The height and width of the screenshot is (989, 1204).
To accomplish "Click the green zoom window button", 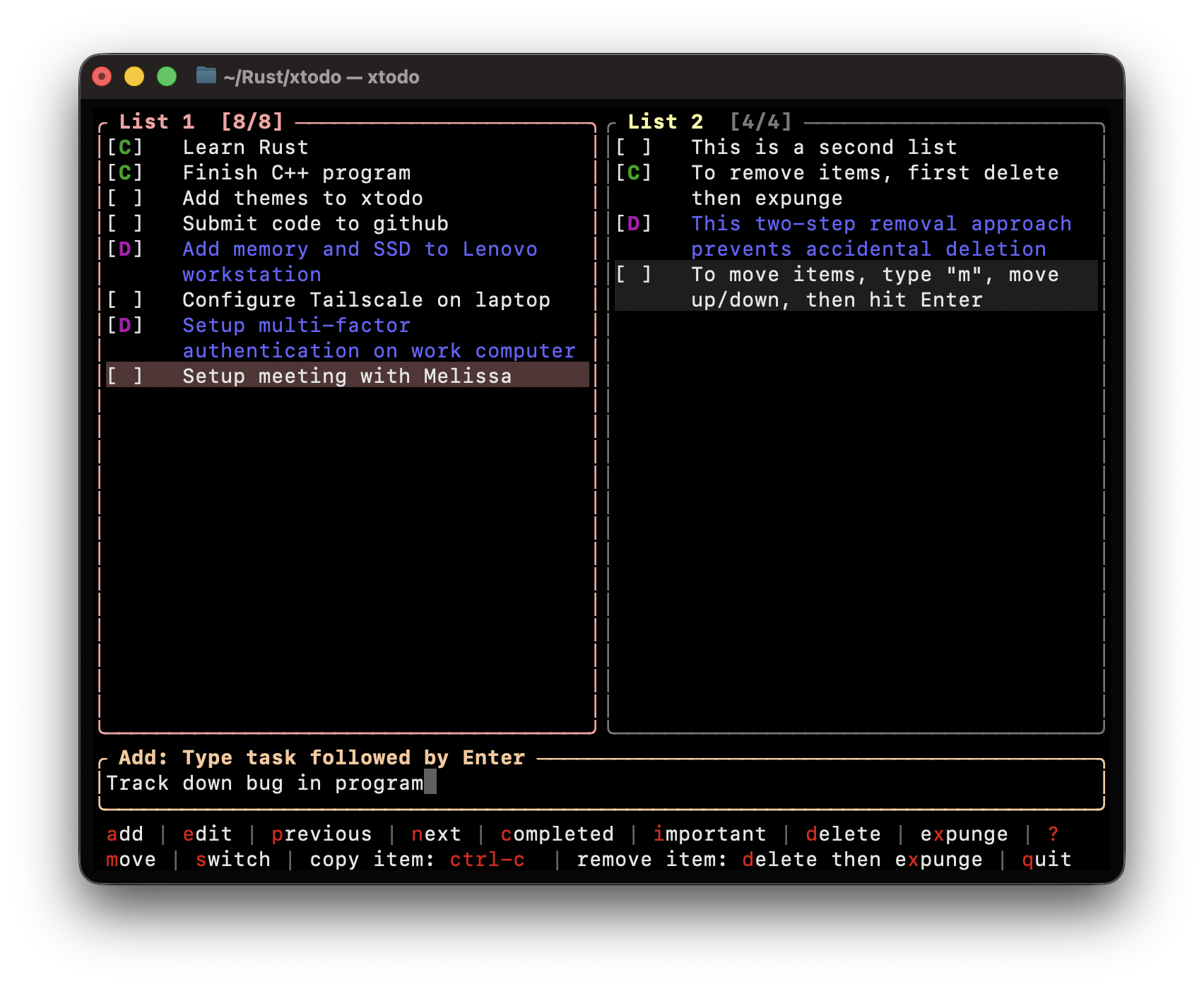I will coord(167,76).
